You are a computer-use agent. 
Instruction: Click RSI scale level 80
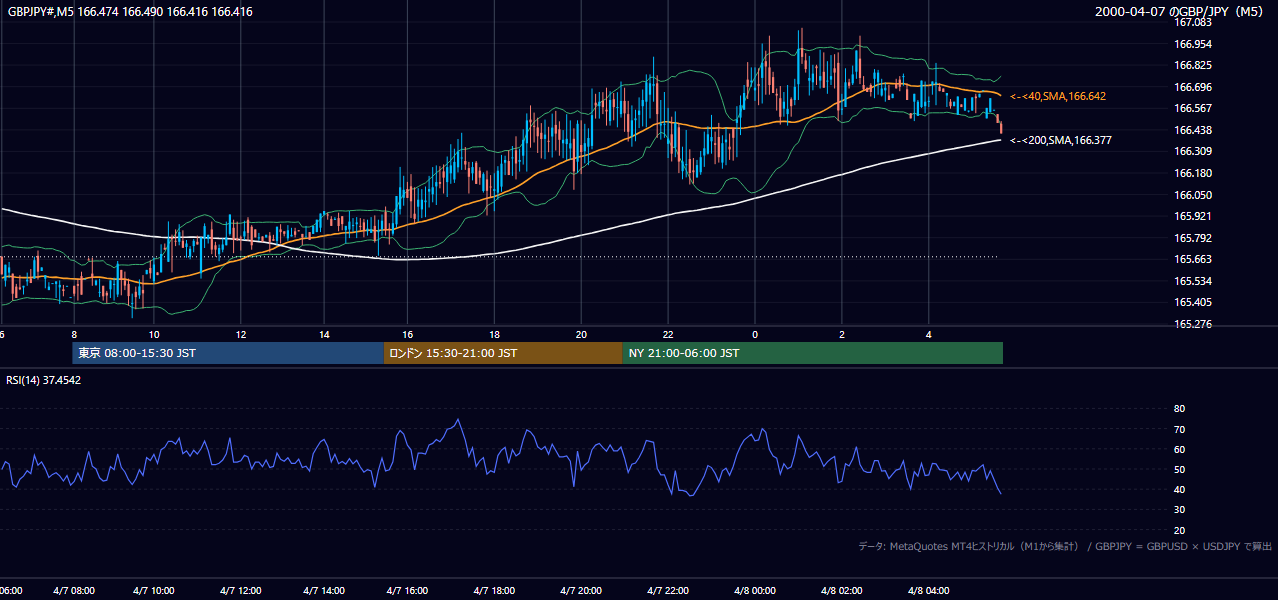[x=1179, y=409]
